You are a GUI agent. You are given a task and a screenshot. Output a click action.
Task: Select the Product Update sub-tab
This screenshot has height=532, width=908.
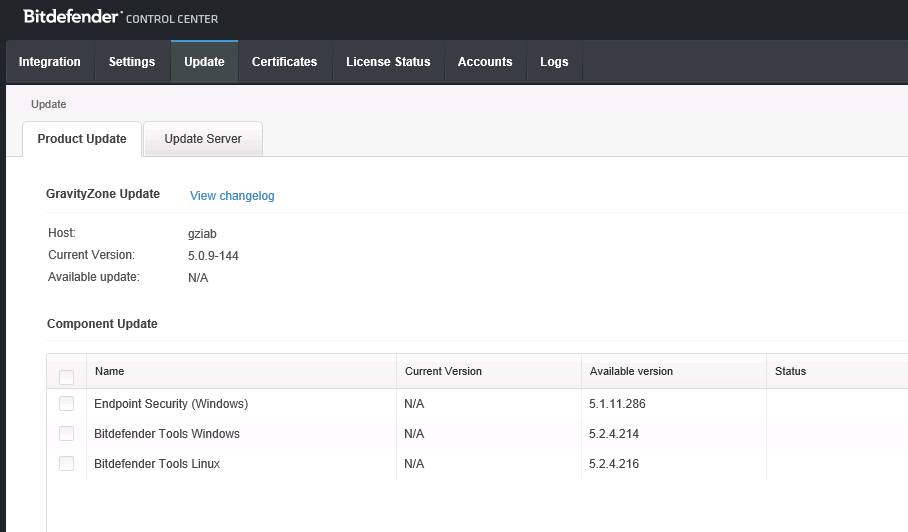click(82, 139)
